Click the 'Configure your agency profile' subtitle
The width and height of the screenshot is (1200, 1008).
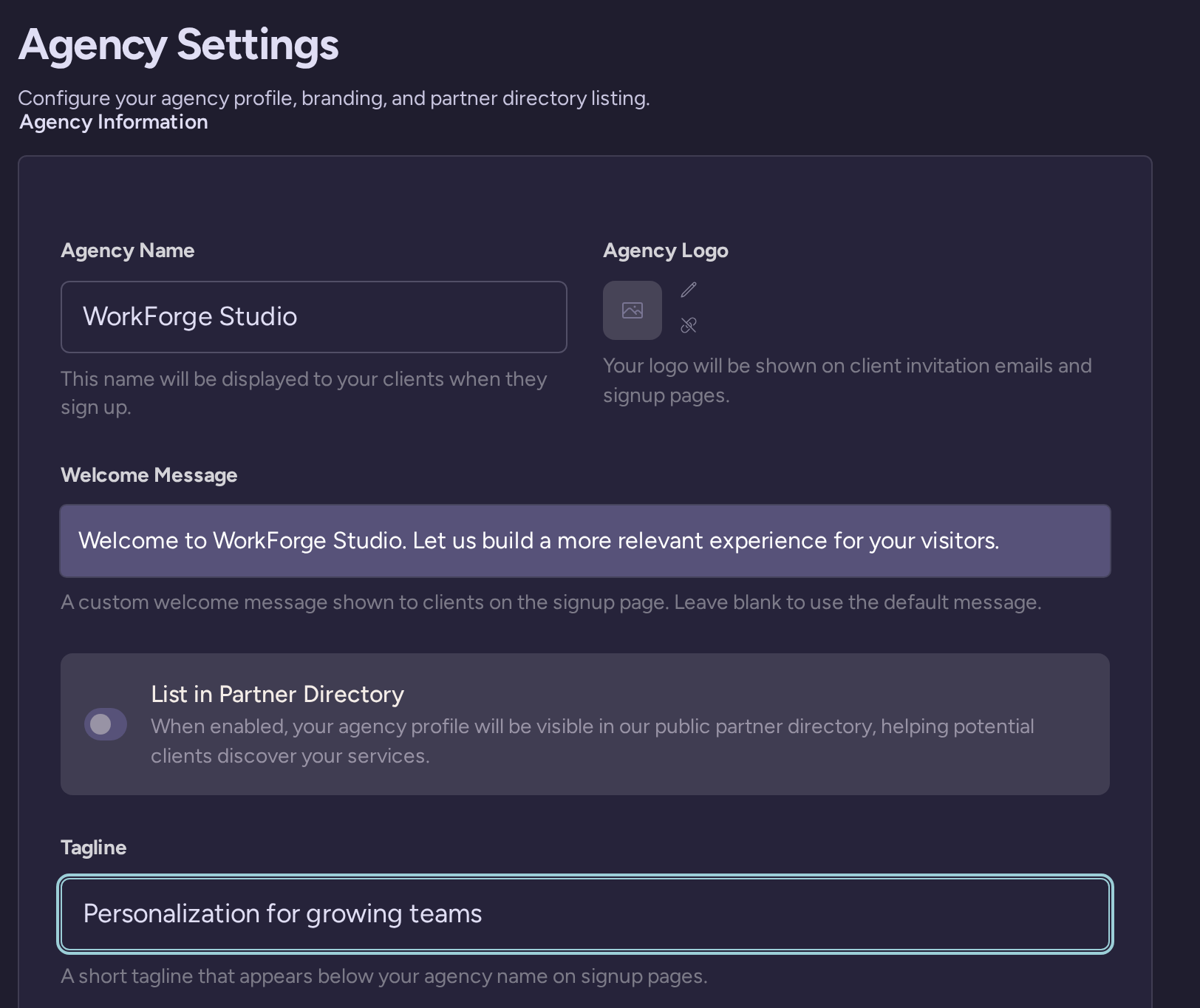click(334, 98)
